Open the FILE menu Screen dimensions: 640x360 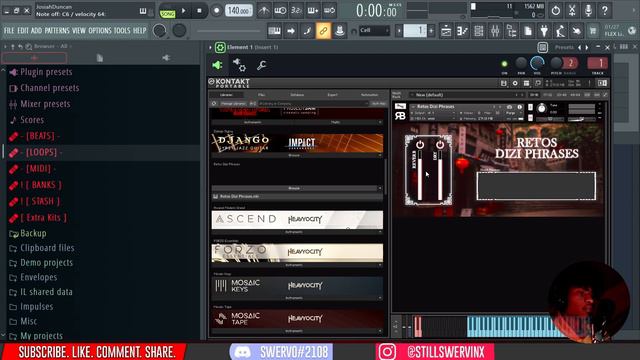click(9, 31)
